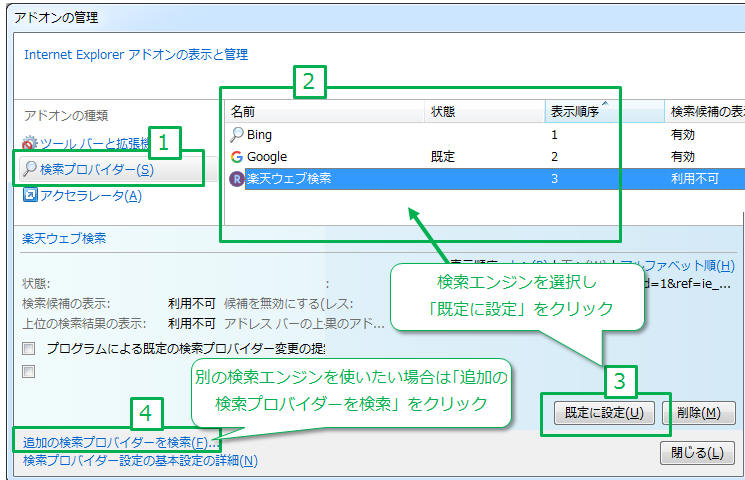745x480 pixels.
Task: Click the toolbar and extensions gear icon
Action: tap(29, 143)
